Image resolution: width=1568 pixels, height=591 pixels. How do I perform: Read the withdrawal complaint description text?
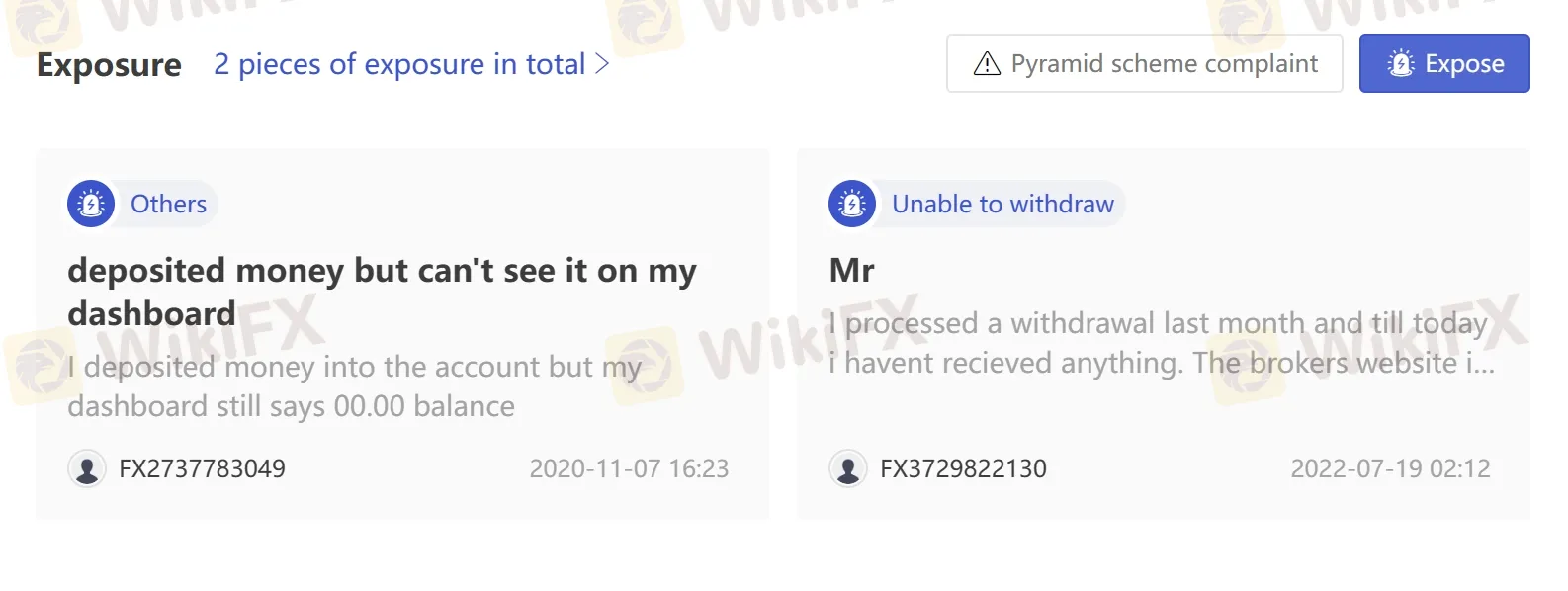click(x=1161, y=343)
